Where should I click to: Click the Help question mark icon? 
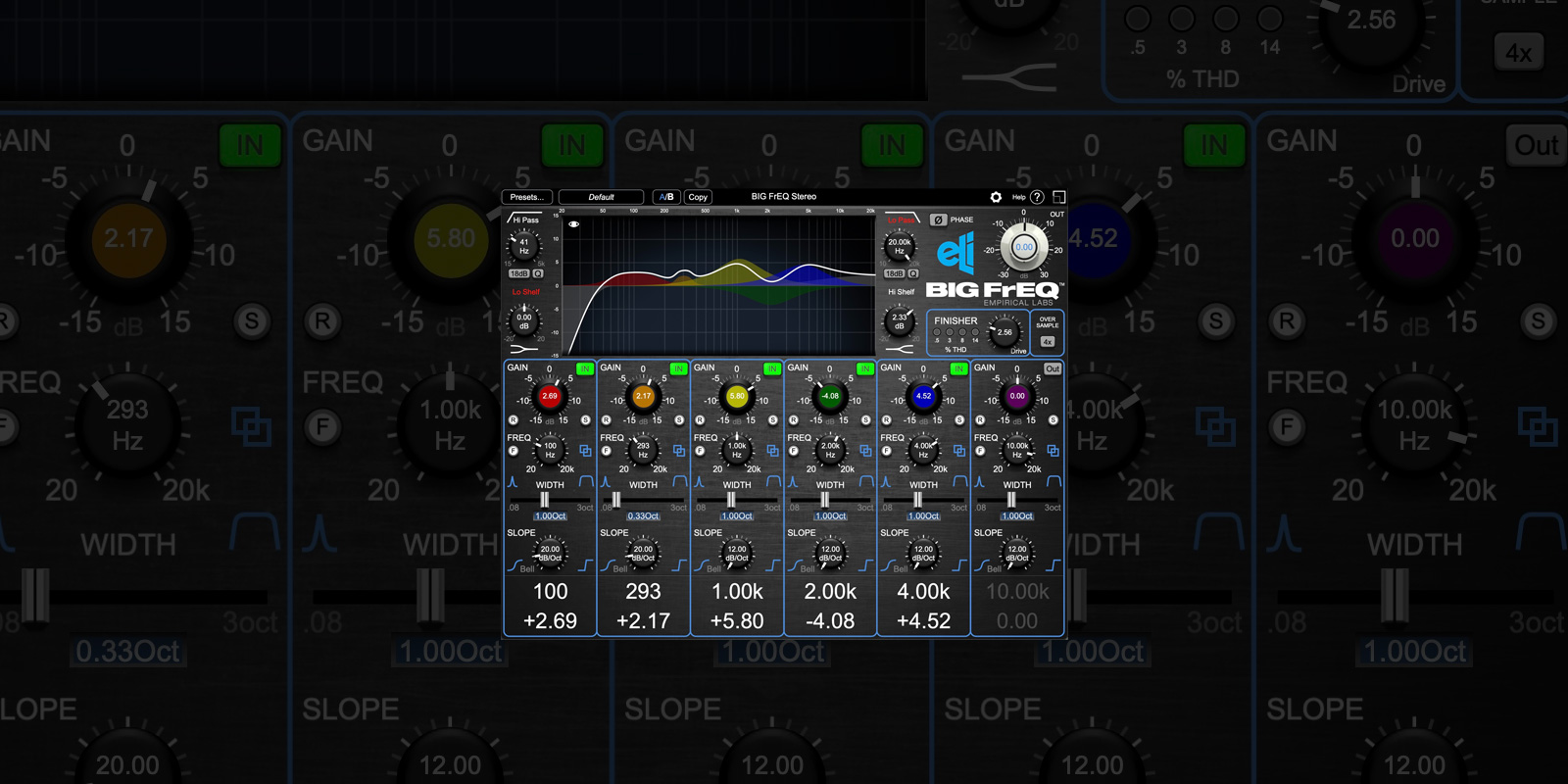(1037, 197)
